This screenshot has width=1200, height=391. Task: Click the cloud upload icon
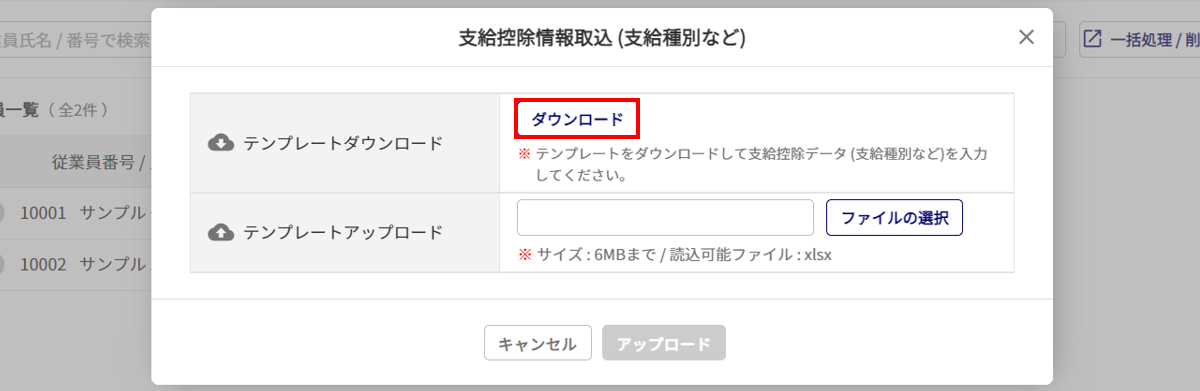(x=221, y=232)
